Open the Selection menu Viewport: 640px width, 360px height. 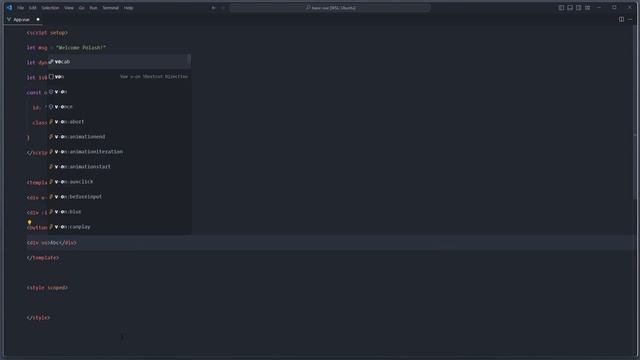coord(50,8)
